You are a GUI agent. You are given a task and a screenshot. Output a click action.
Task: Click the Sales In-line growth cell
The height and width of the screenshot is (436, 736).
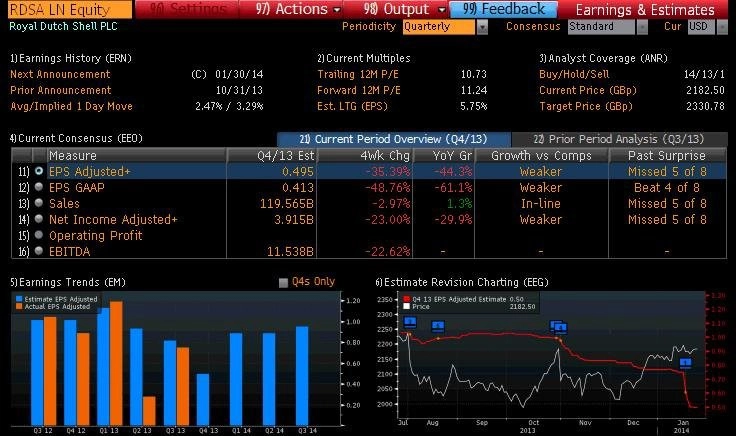[x=541, y=204]
